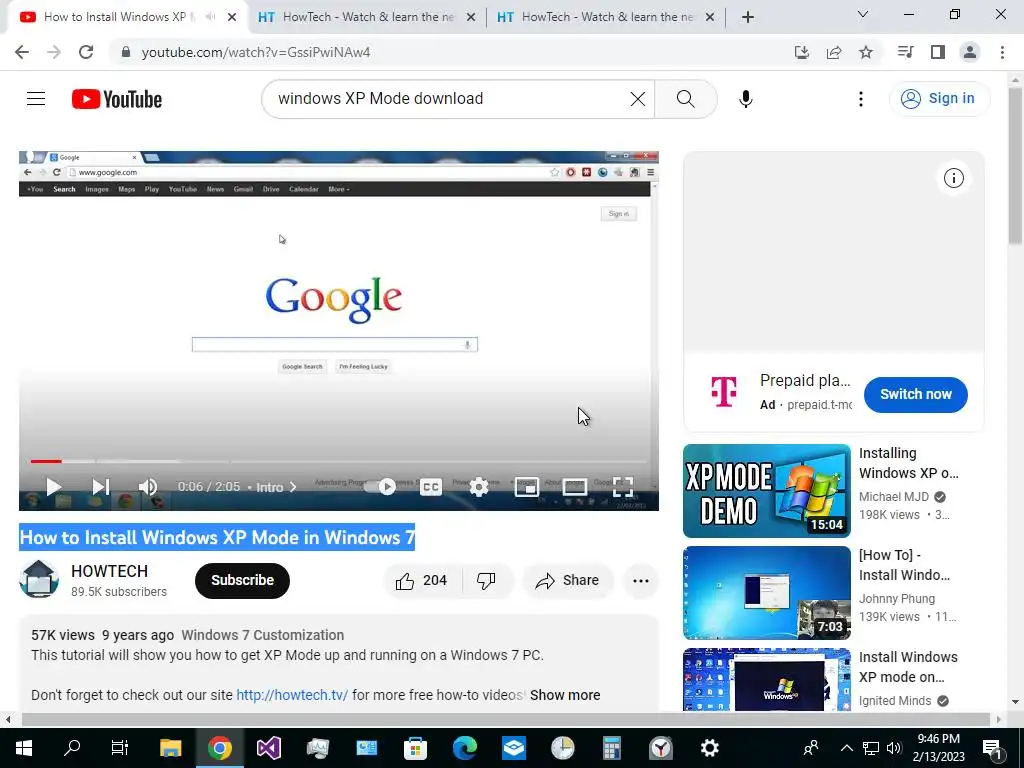Screen dimensions: 1024x768
Task: Start voice search with microphone
Action: [x=746, y=99]
